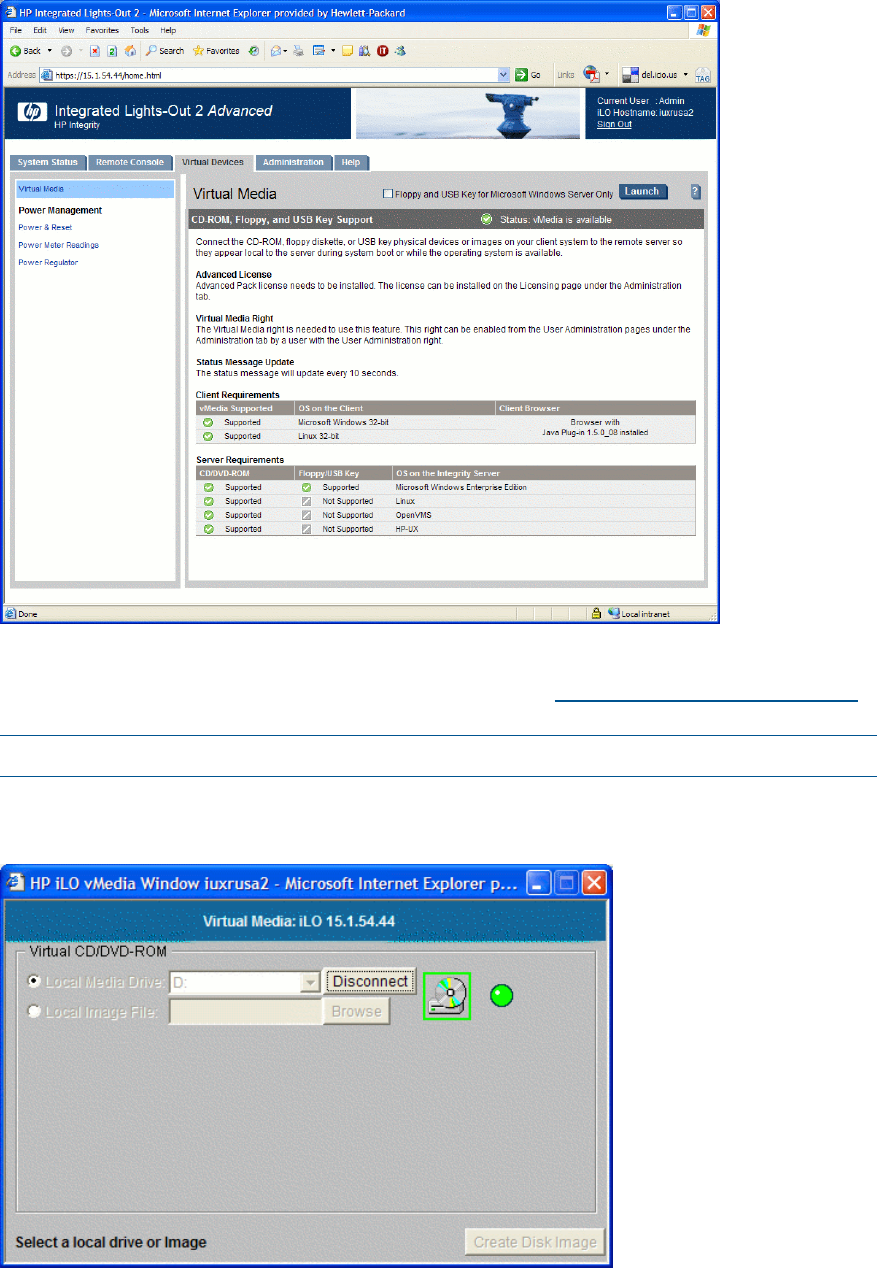877x1268 pixels.
Task: Open the File menu
Action: pos(16,31)
